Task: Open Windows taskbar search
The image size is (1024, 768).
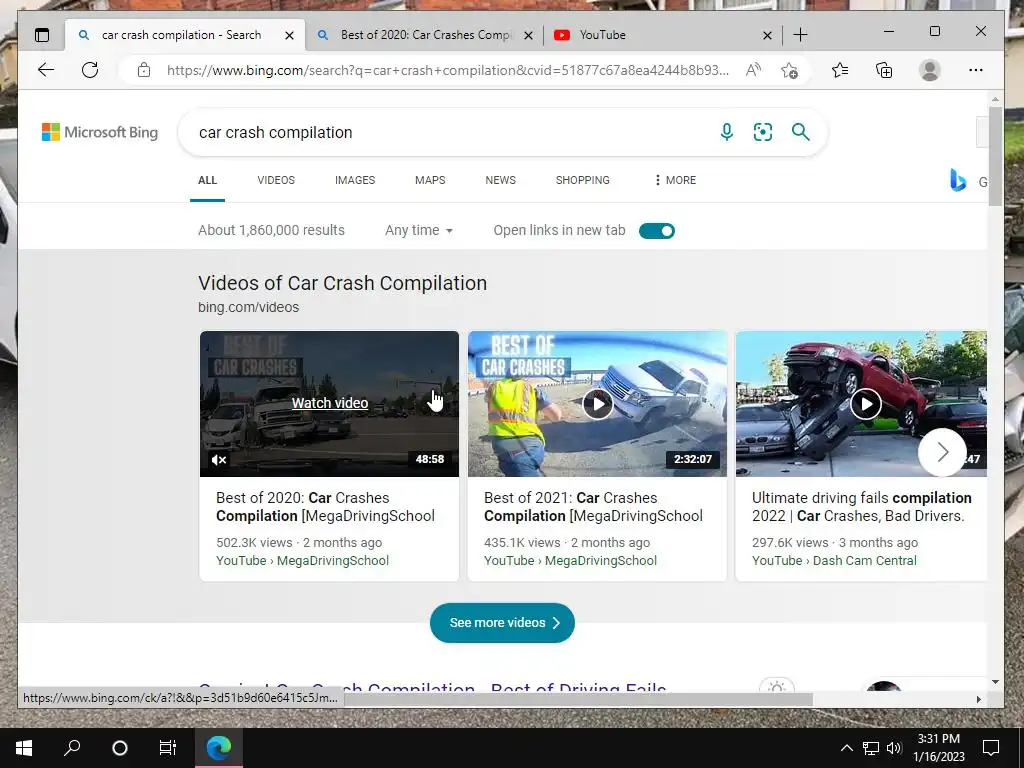Action: [x=72, y=748]
